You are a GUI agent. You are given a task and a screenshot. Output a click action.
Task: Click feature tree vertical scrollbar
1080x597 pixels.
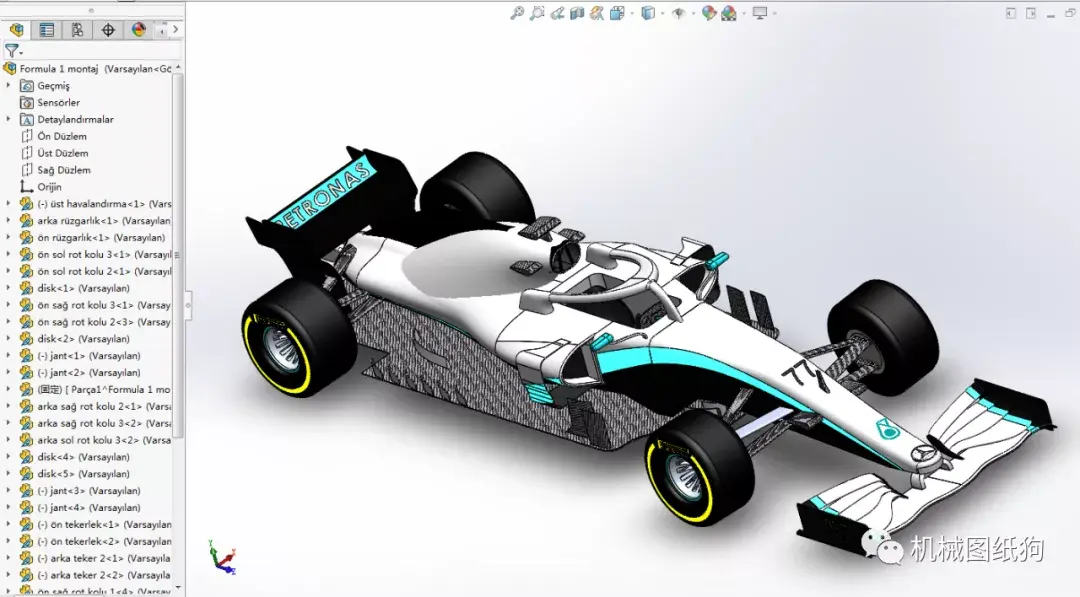click(178, 255)
